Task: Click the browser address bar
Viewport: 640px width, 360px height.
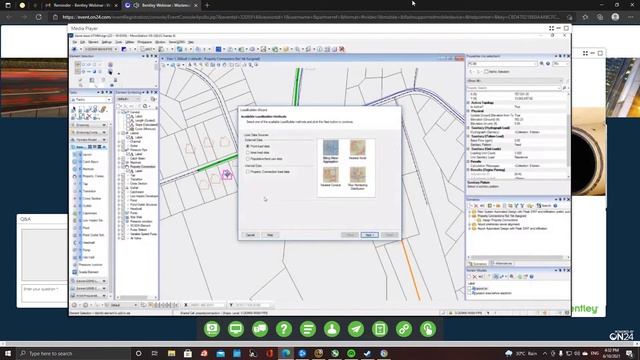Action: [310, 17]
